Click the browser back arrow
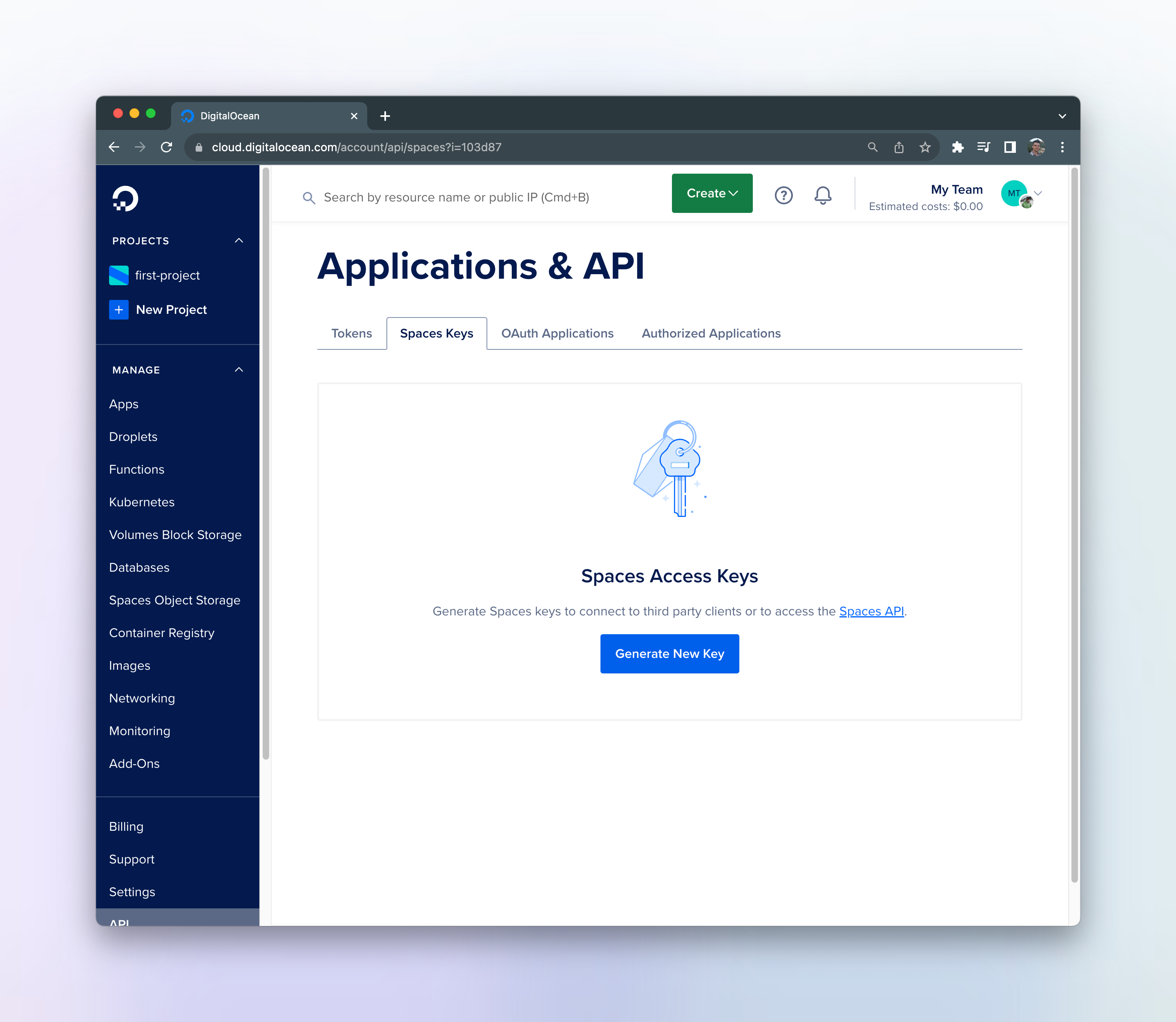Viewport: 1176px width, 1022px height. (114, 147)
